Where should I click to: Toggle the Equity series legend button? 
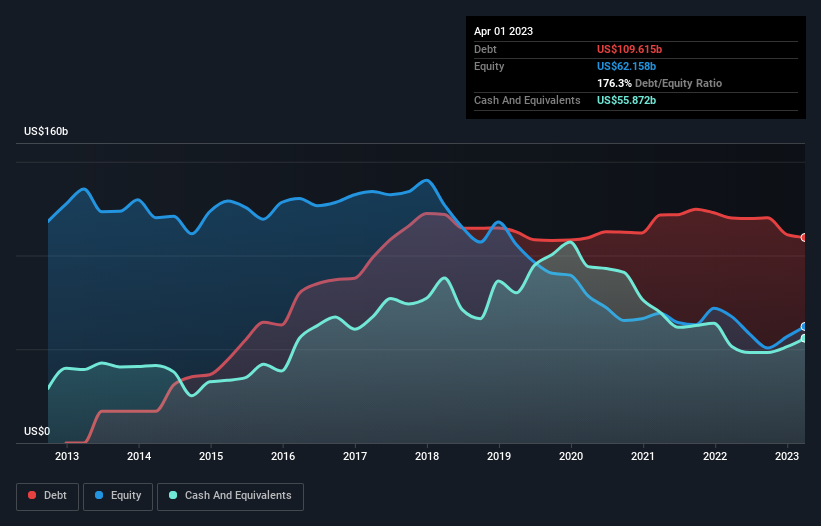[x=118, y=496]
